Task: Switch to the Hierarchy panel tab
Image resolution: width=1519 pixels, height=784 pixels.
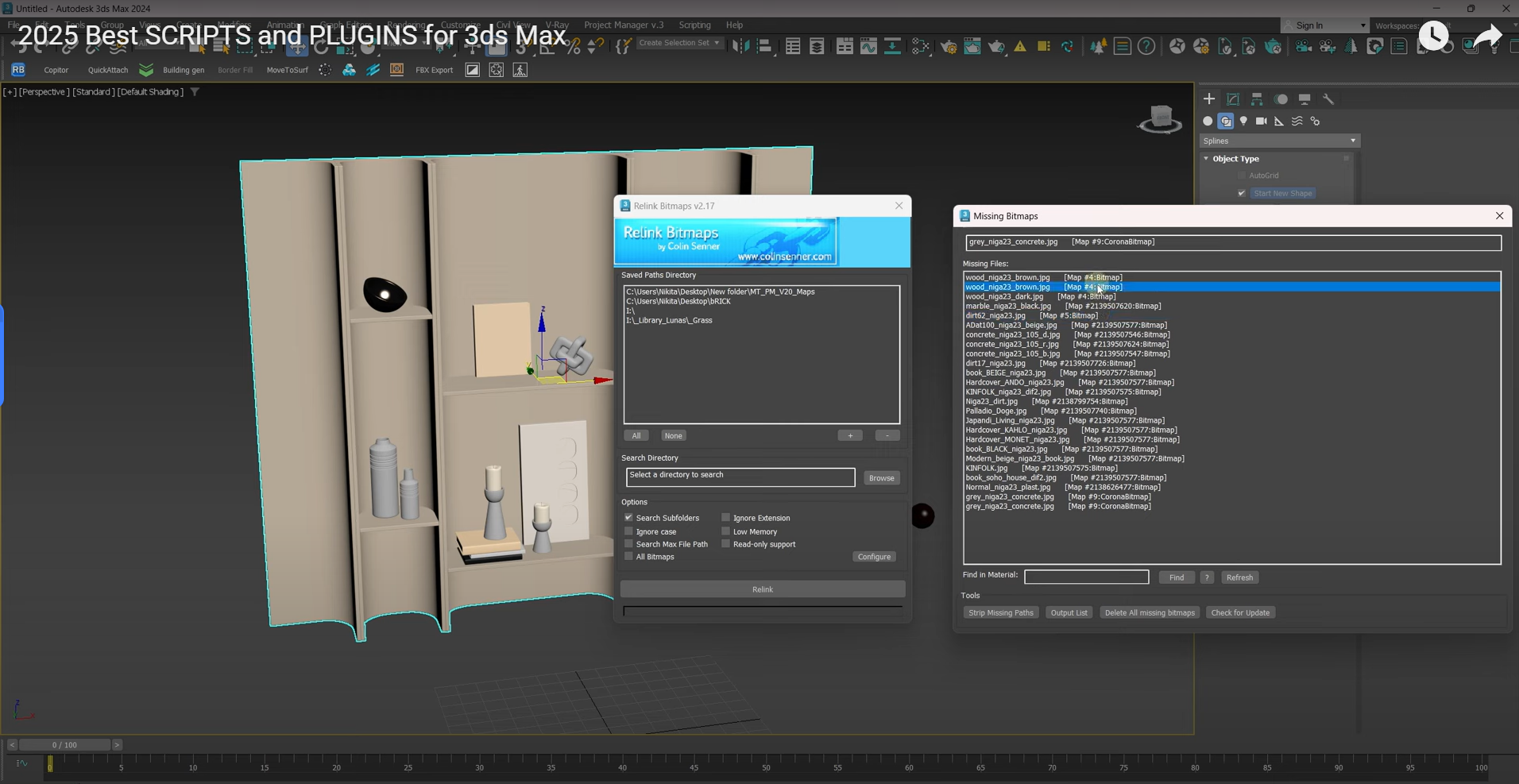Action: (x=1257, y=99)
